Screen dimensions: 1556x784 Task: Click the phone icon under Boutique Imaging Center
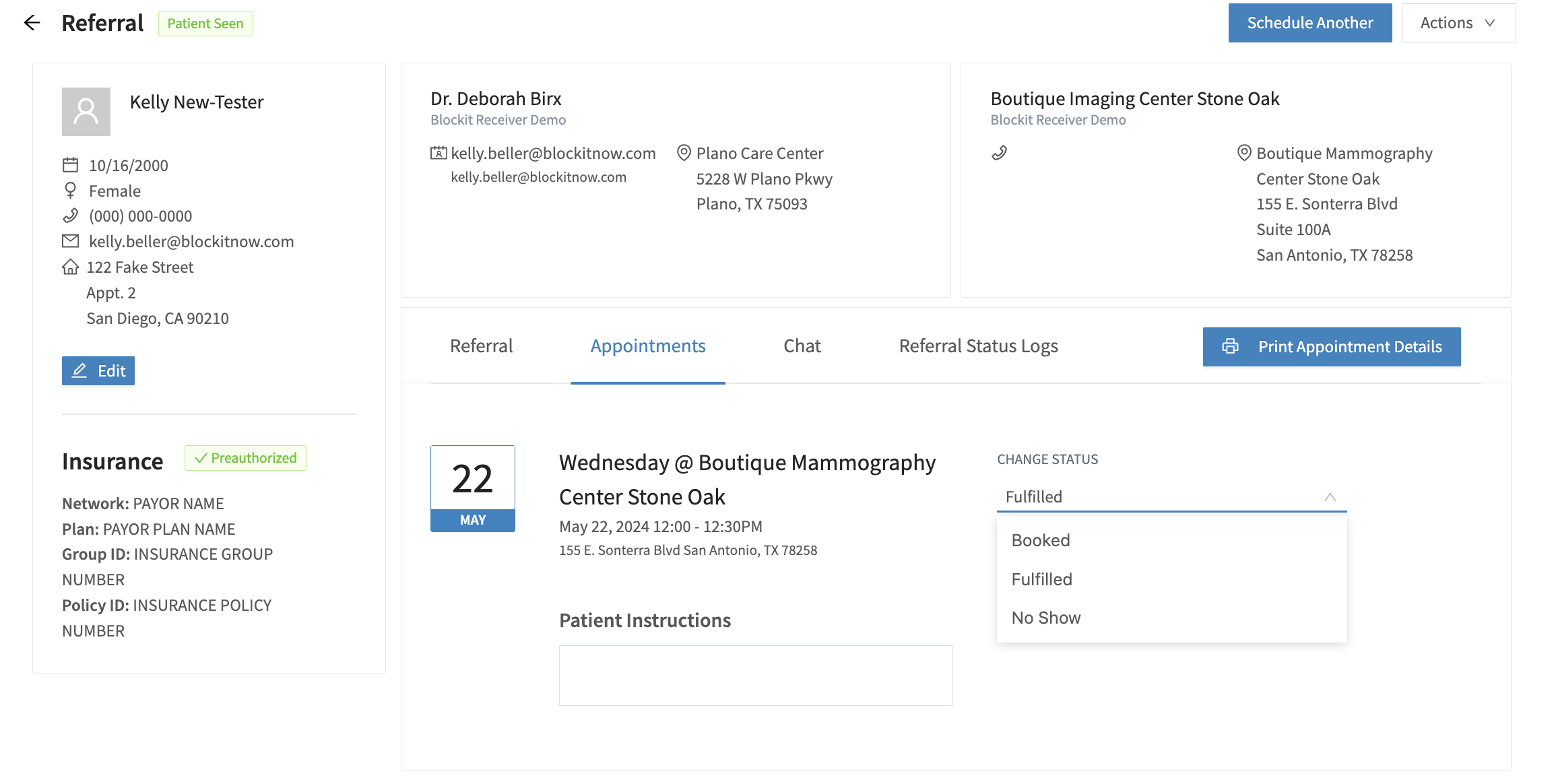999,153
